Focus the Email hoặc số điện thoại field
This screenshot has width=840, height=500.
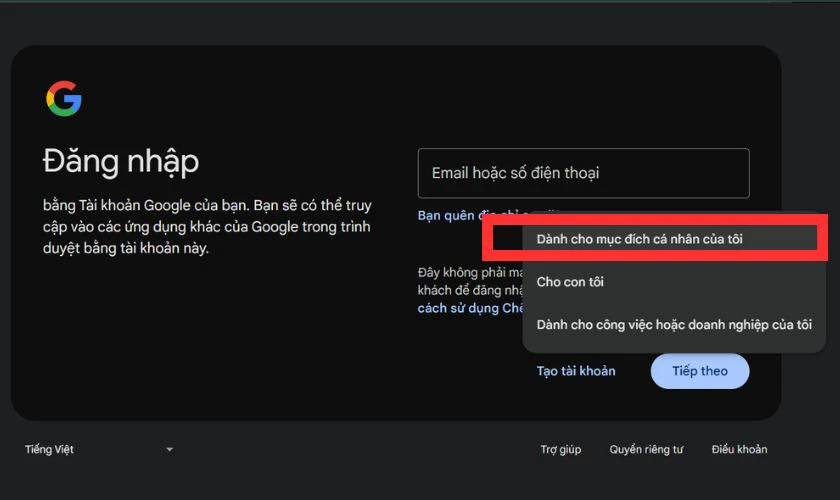click(583, 173)
